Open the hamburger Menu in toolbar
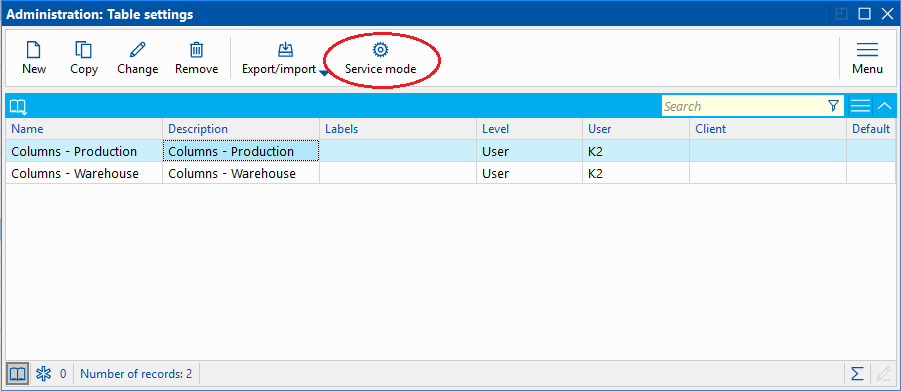 pos(867,58)
